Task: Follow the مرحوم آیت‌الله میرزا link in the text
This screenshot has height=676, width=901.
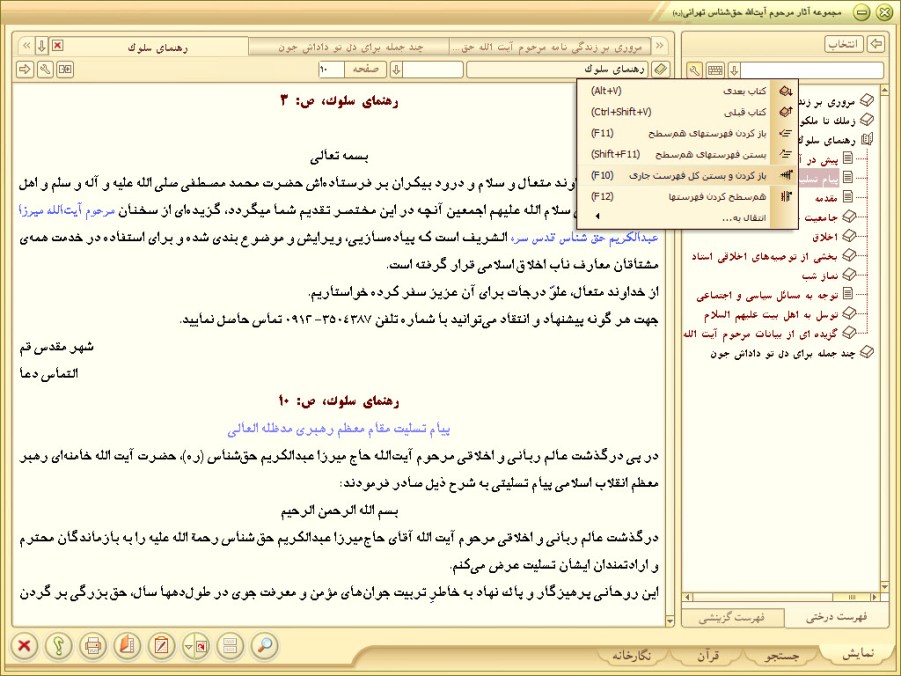Action: [x=67, y=211]
